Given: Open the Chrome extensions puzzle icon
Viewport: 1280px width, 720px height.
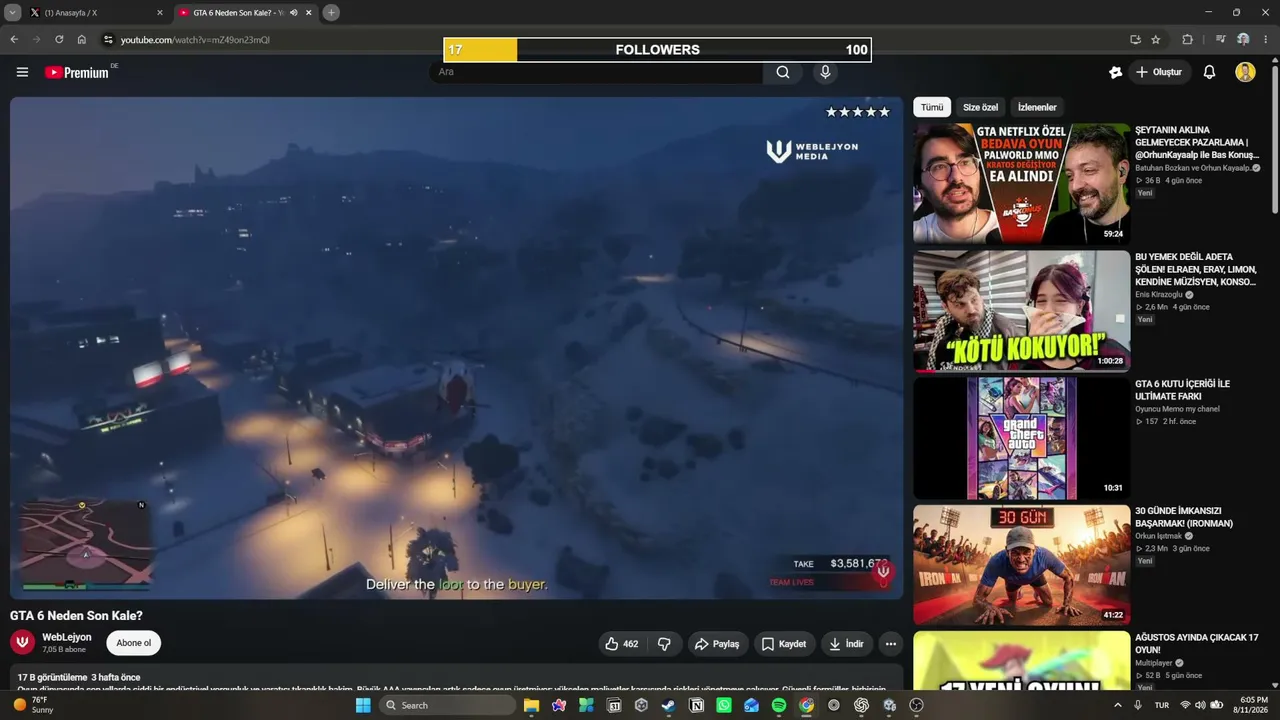Looking at the screenshot, I should coord(1188,40).
